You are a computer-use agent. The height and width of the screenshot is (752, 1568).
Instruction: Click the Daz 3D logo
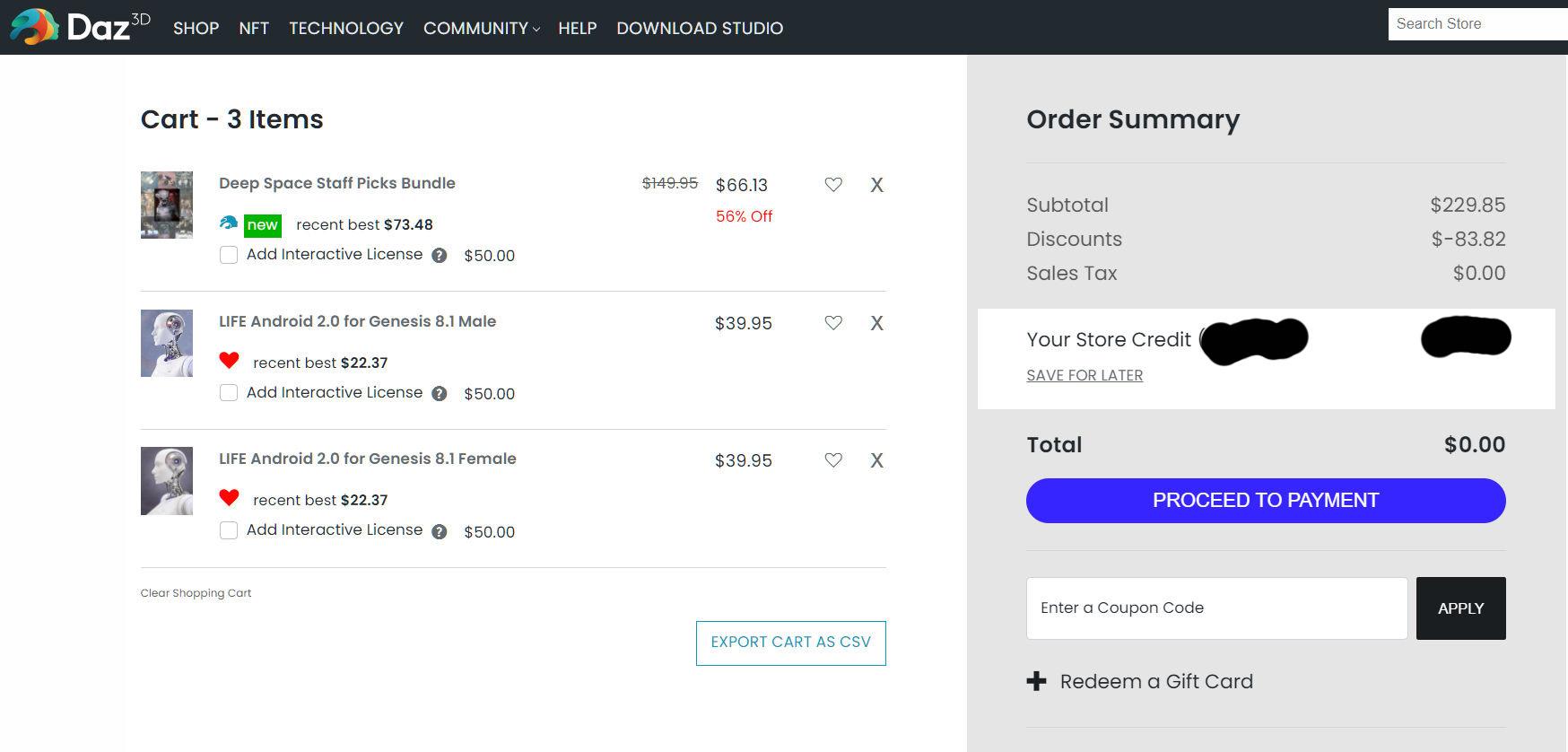(x=79, y=27)
